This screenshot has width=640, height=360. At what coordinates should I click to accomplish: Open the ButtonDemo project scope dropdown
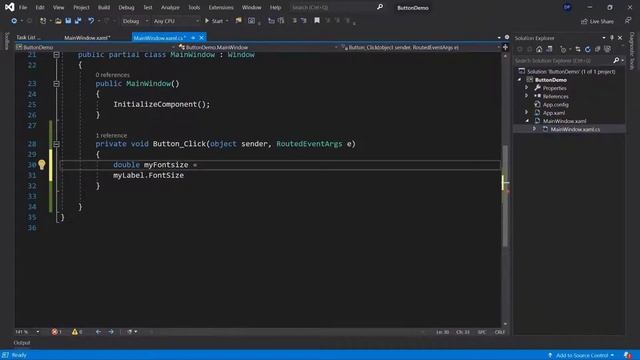click(x=96, y=47)
